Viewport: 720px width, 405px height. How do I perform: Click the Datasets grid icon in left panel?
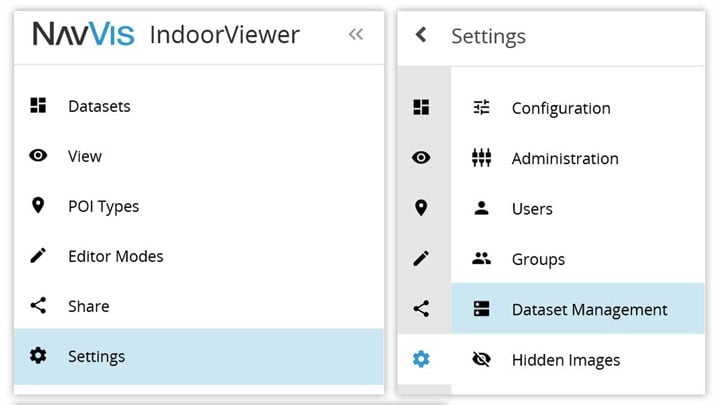tap(38, 105)
